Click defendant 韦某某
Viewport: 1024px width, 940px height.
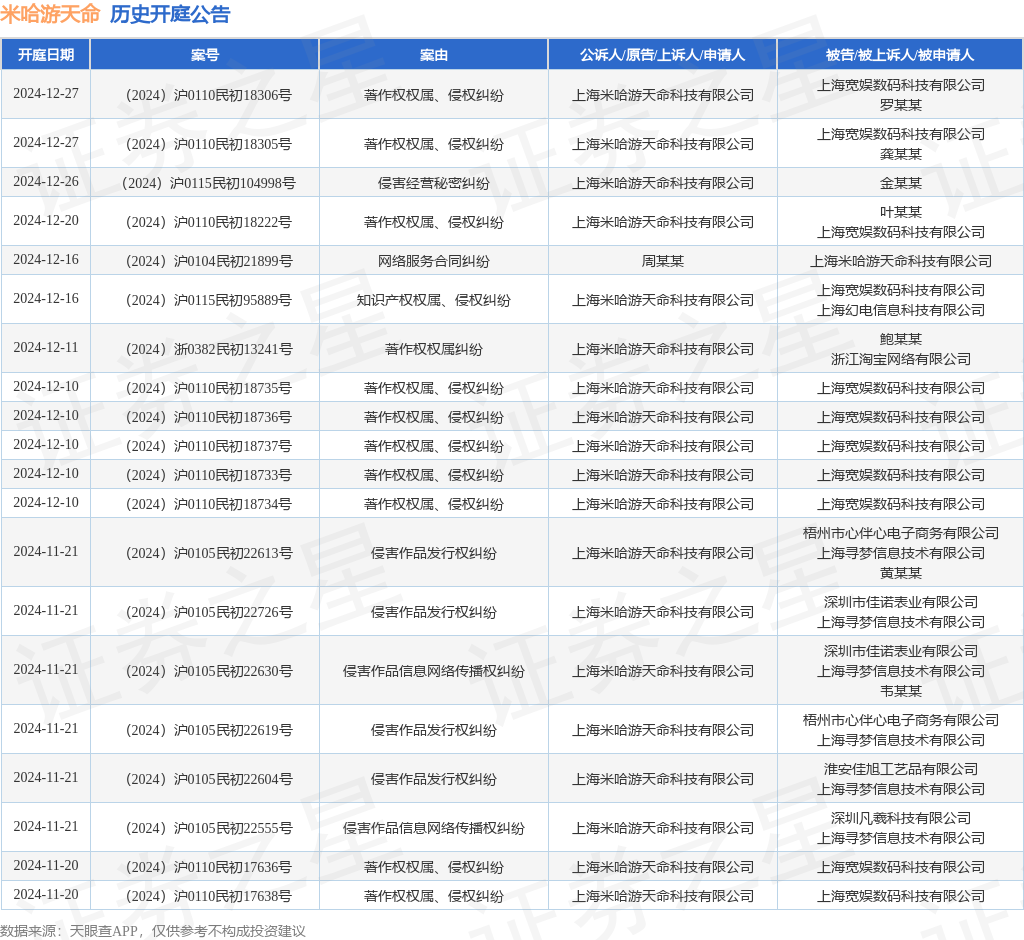(901, 691)
